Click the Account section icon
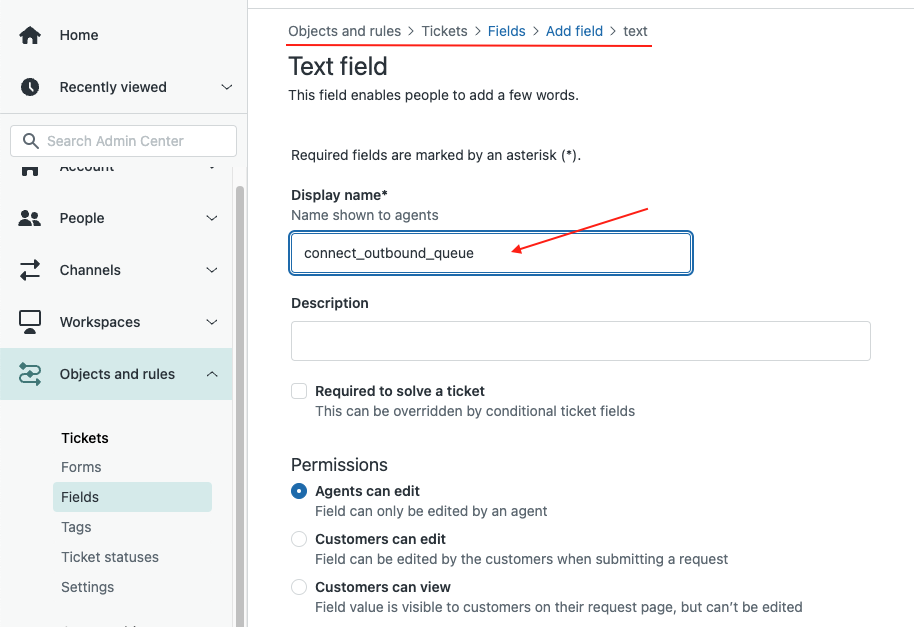Screen dimensions: 914x627 point(29,165)
